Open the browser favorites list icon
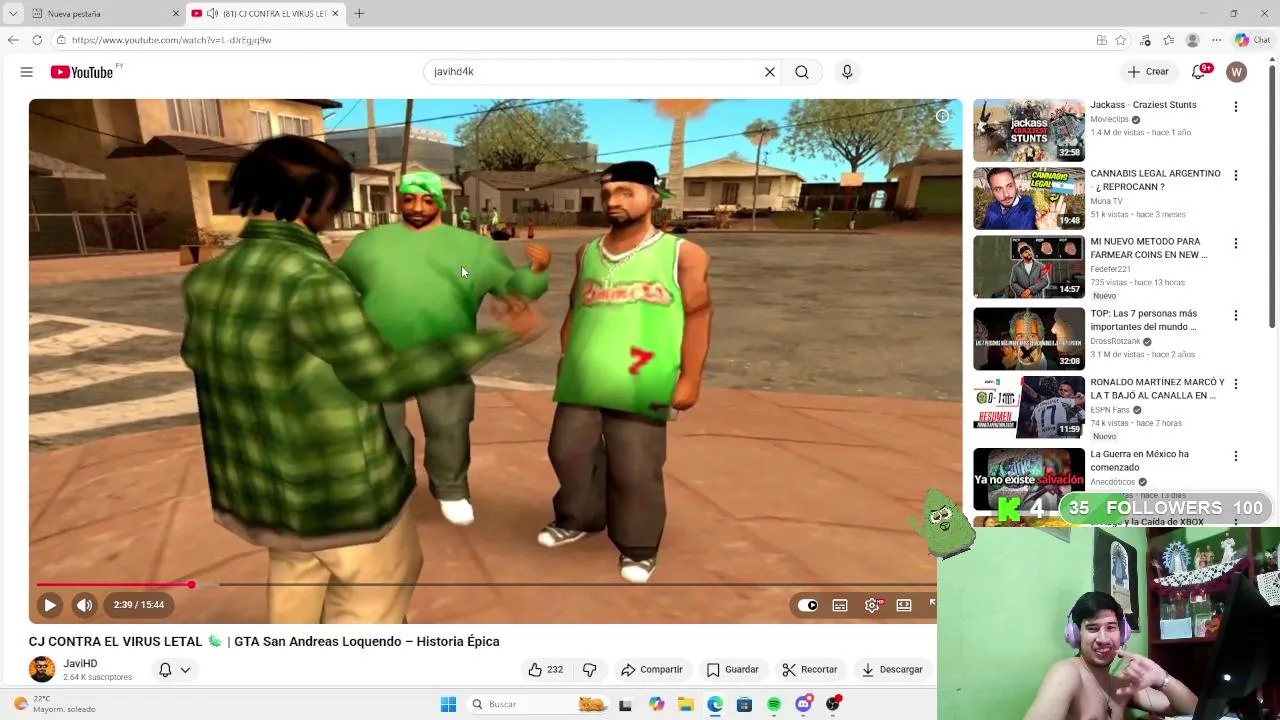The height and width of the screenshot is (720, 1280). point(1169,40)
